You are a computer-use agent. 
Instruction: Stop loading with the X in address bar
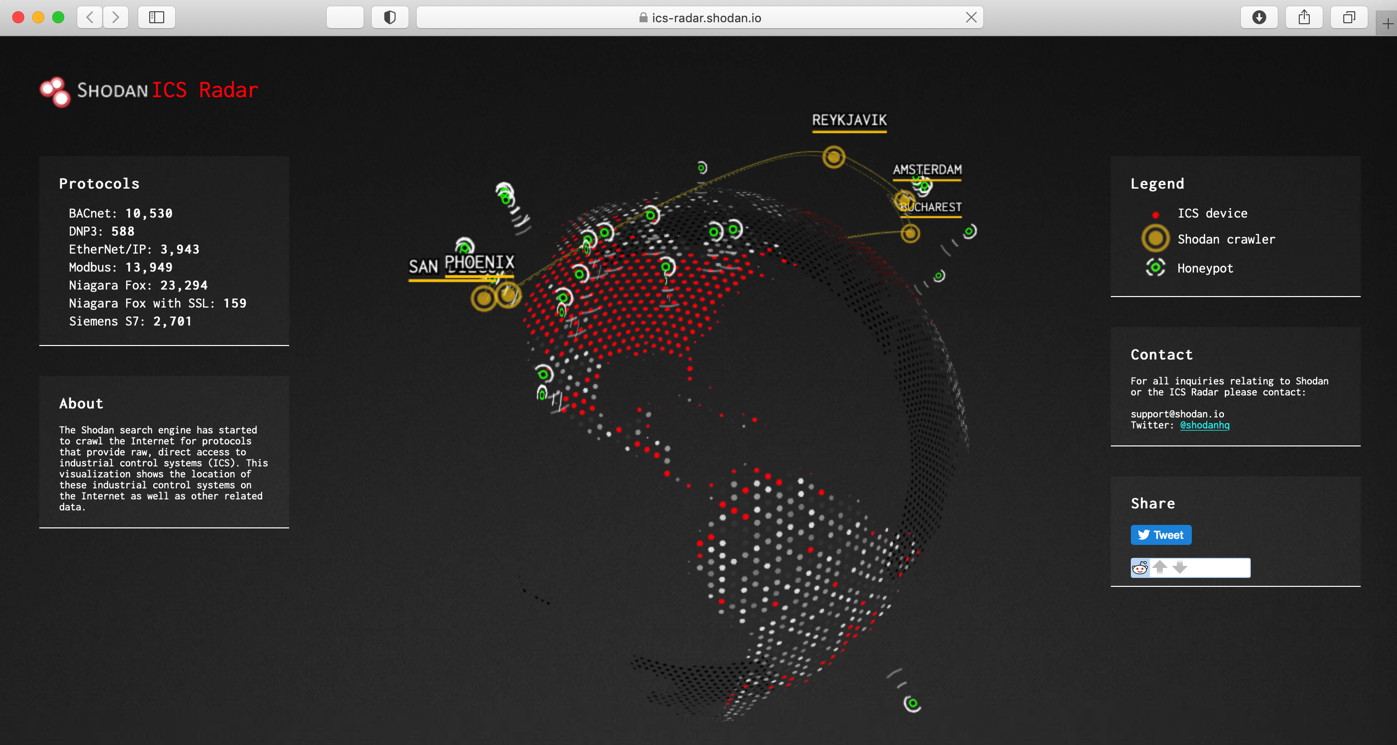[971, 17]
